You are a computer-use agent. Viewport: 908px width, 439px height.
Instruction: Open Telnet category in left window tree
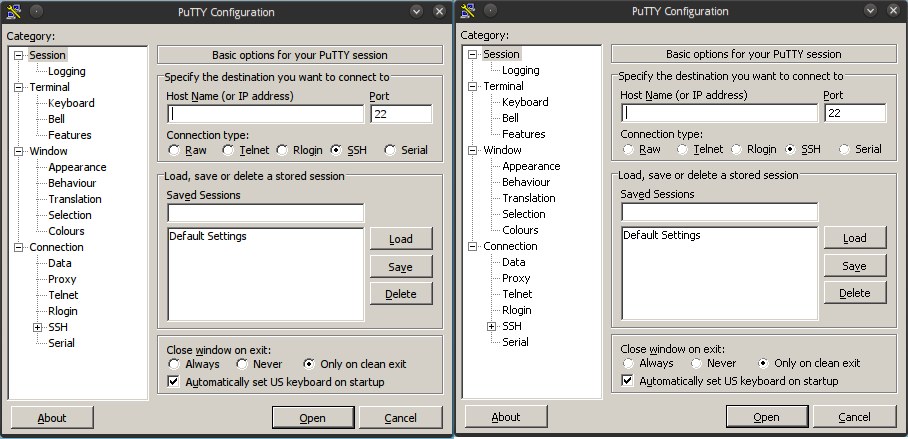point(63,295)
